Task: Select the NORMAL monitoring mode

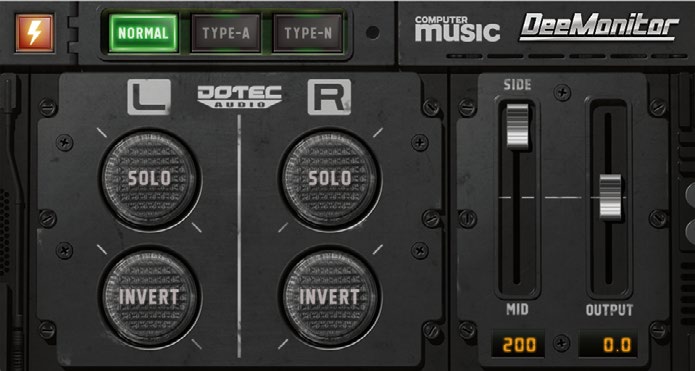Action: click(143, 33)
